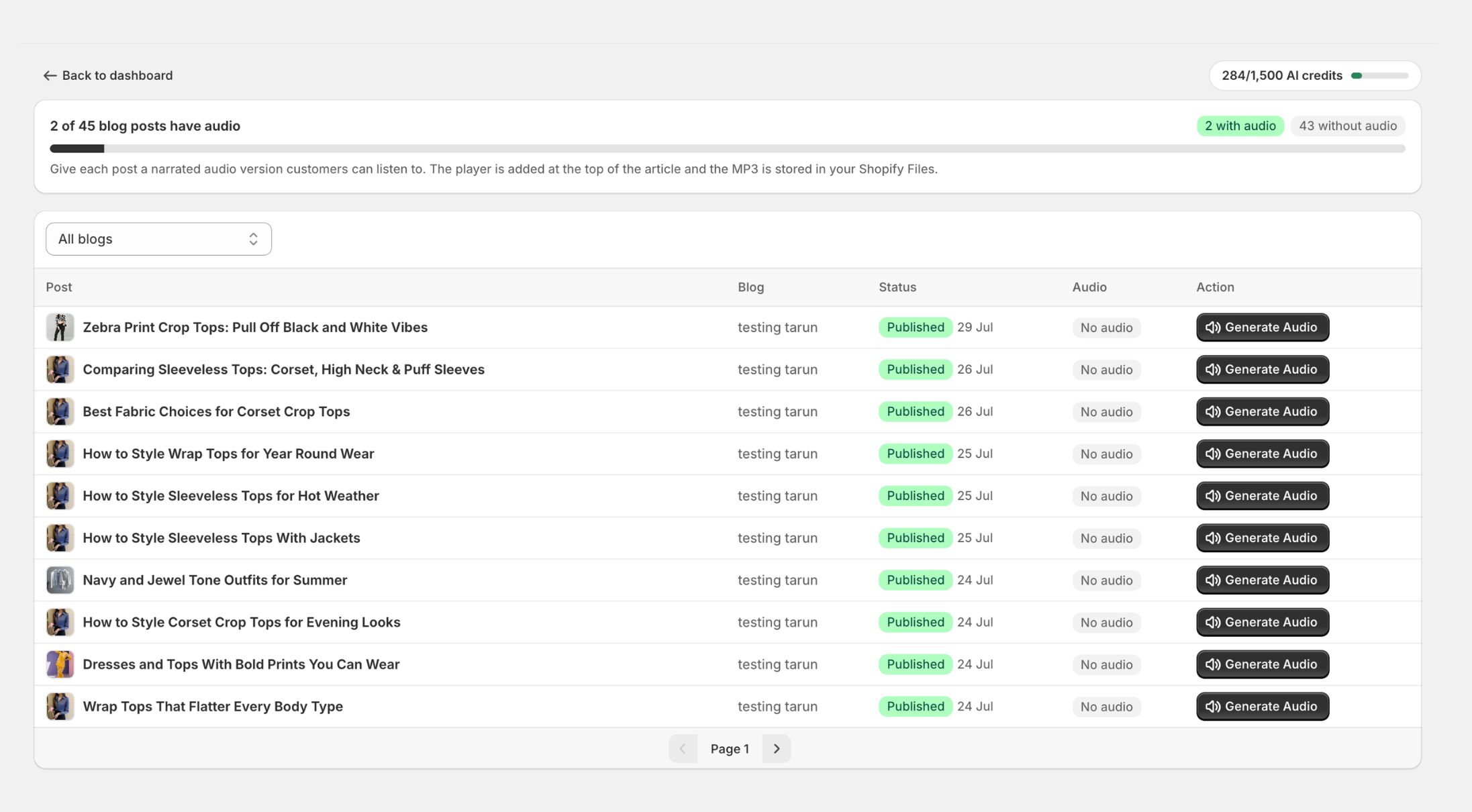Click the '2 with audio' badge
This screenshot has height=812, width=1472.
pos(1240,125)
